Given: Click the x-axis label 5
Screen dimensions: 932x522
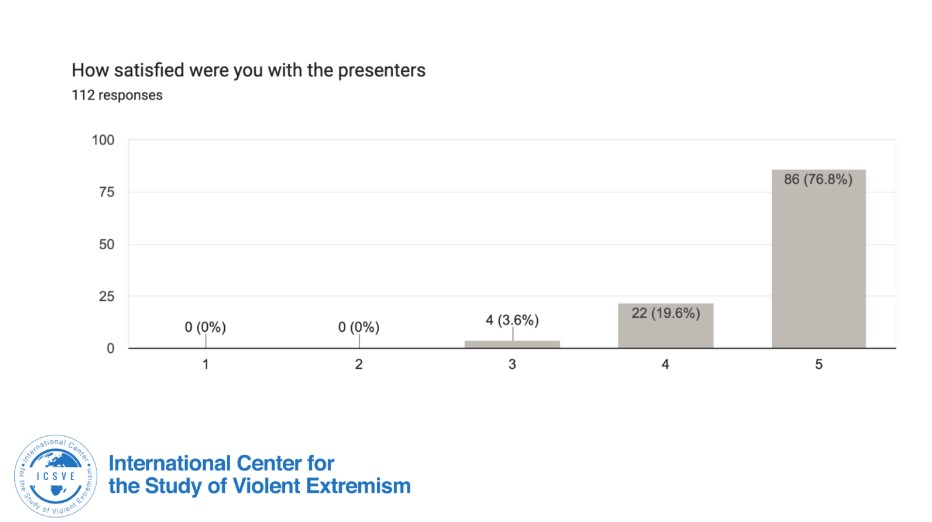Looking at the screenshot, I should pos(818,365).
